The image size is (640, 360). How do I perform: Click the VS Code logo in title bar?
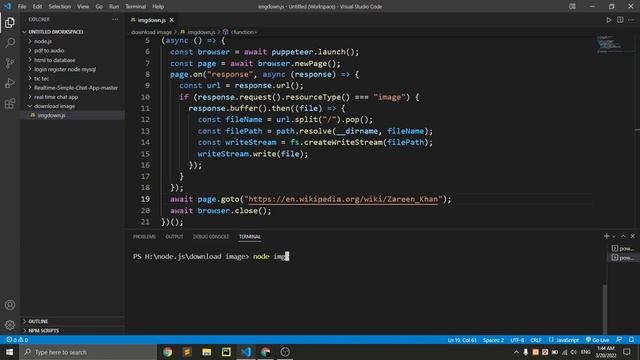coord(7,6)
